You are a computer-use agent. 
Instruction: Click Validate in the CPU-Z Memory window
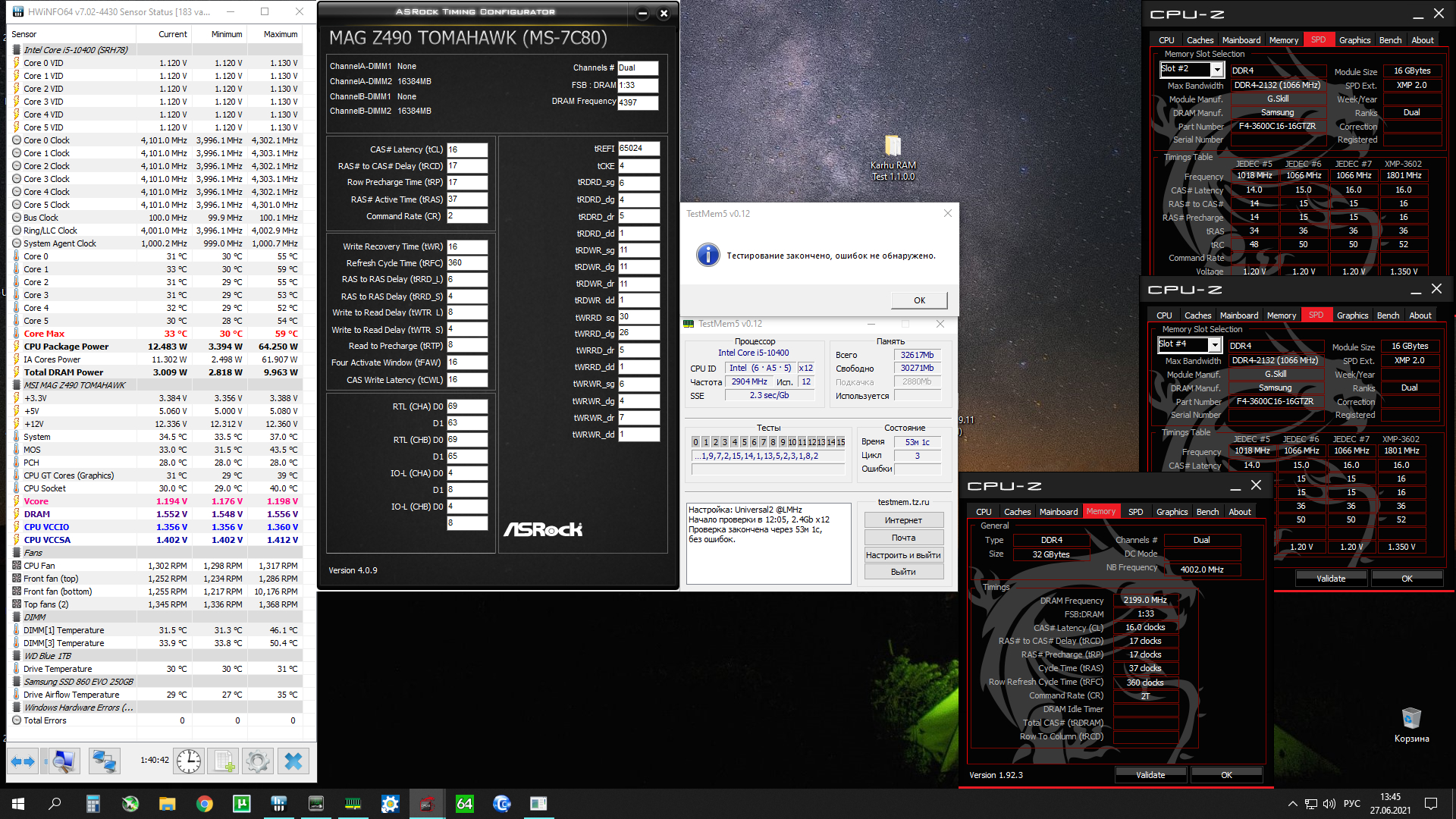point(1150,775)
